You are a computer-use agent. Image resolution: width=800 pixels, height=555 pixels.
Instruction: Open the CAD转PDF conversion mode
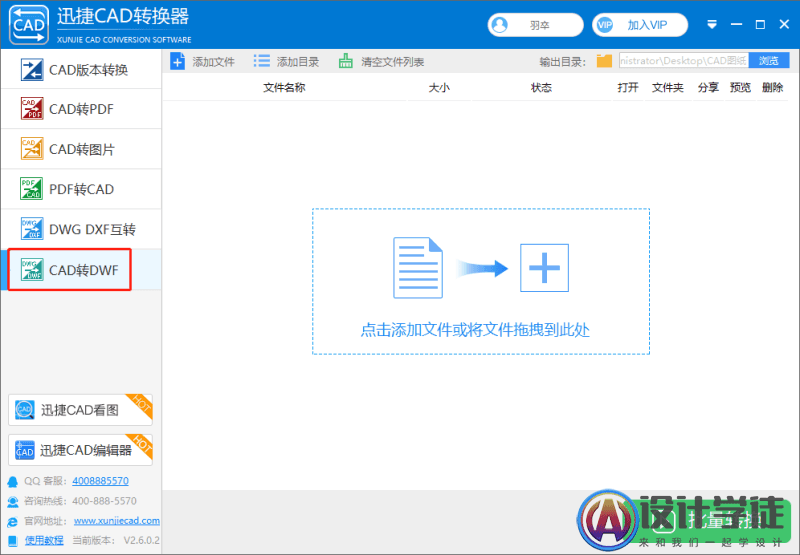click(x=81, y=109)
